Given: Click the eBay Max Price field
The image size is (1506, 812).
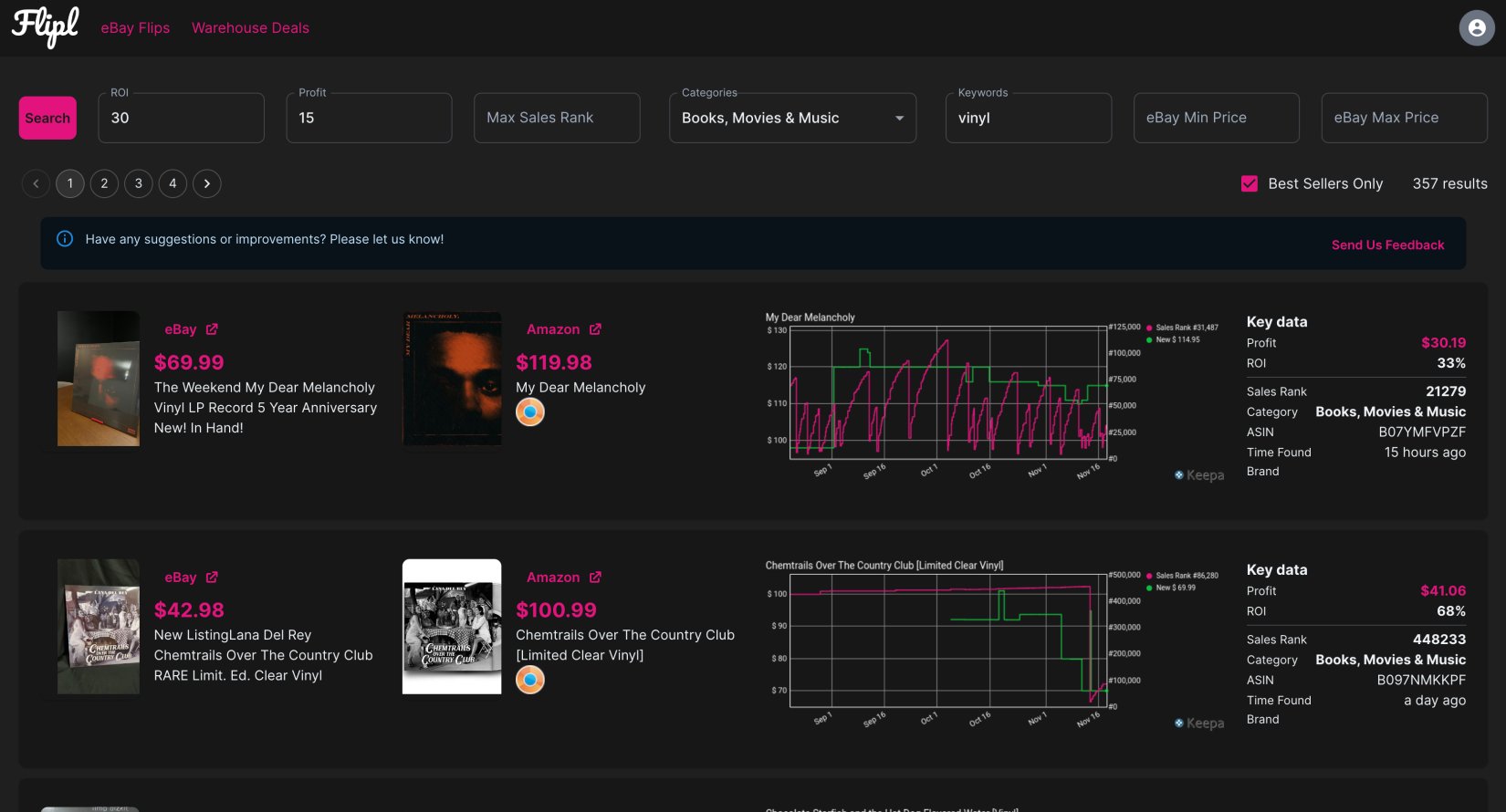Looking at the screenshot, I should (1405, 118).
